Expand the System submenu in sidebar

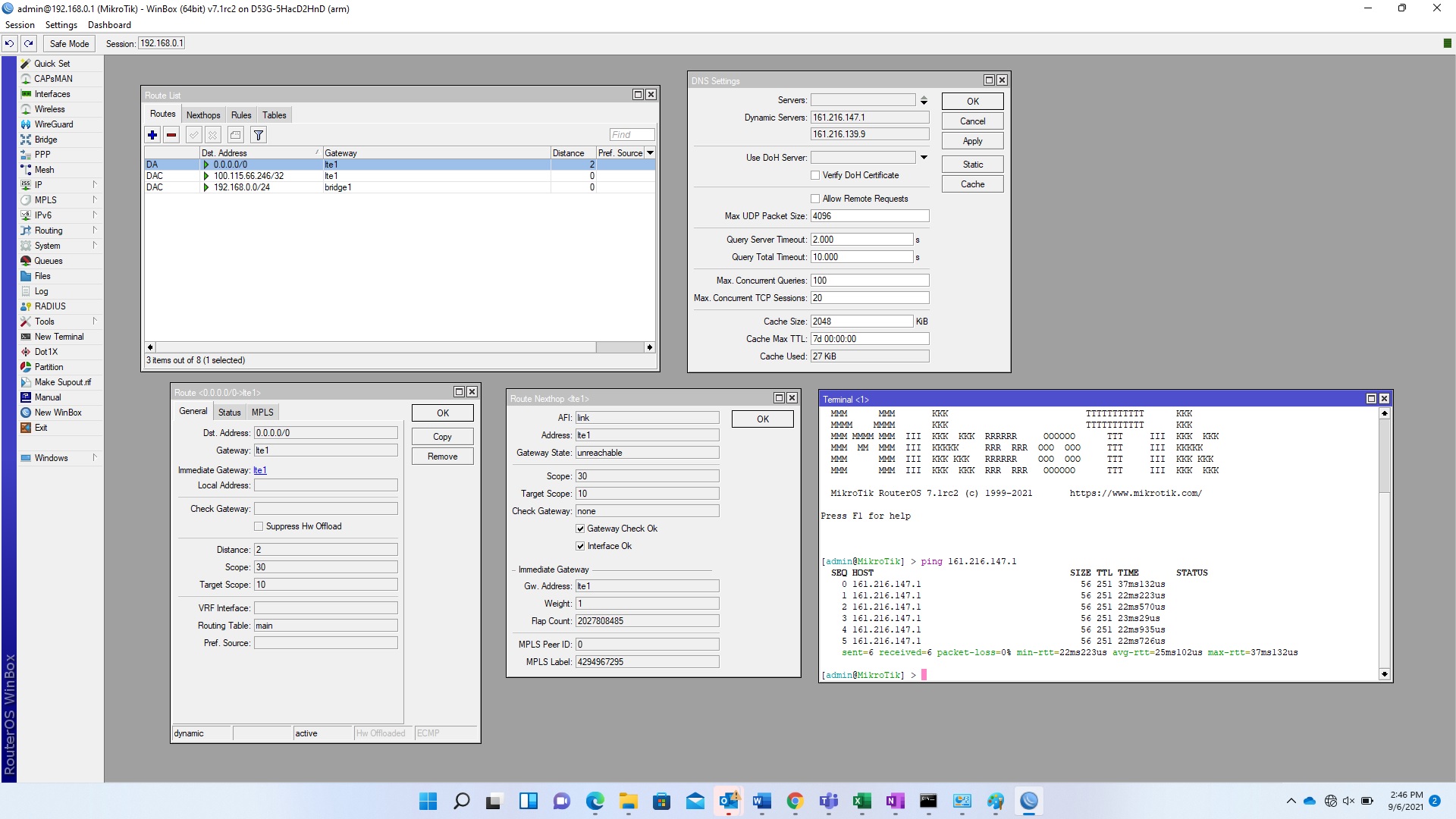coord(95,245)
